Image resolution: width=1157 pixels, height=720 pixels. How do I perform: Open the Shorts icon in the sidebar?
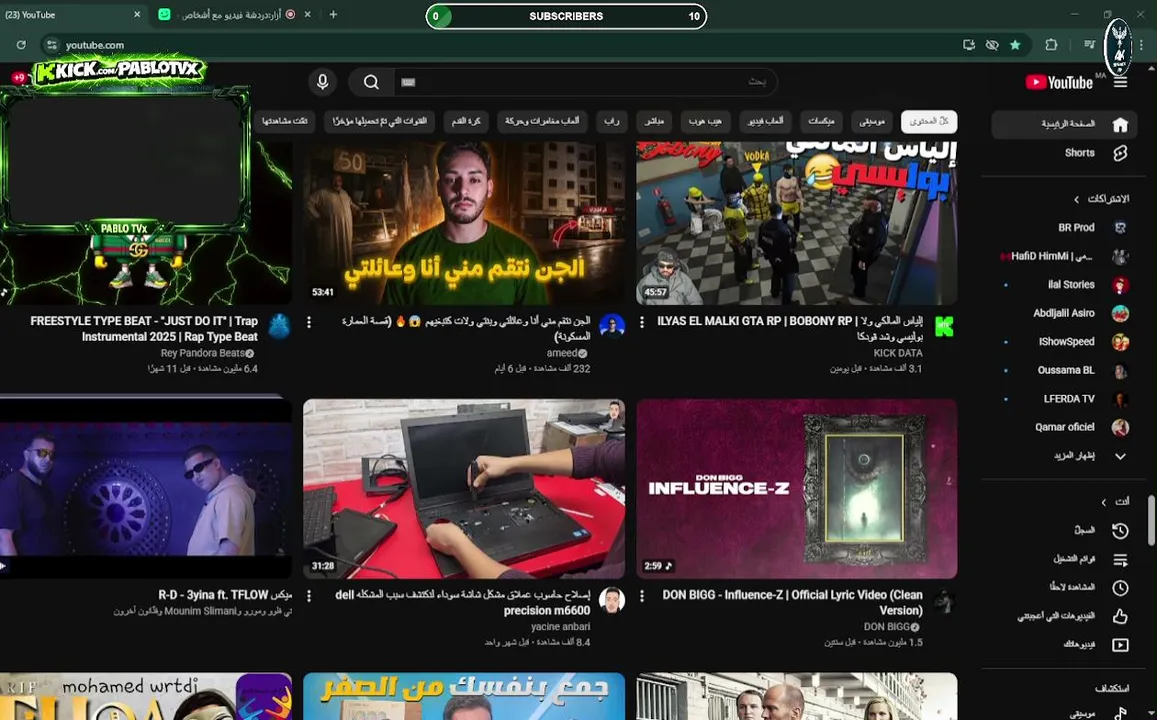pyautogui.click(x=1120, y=153)
